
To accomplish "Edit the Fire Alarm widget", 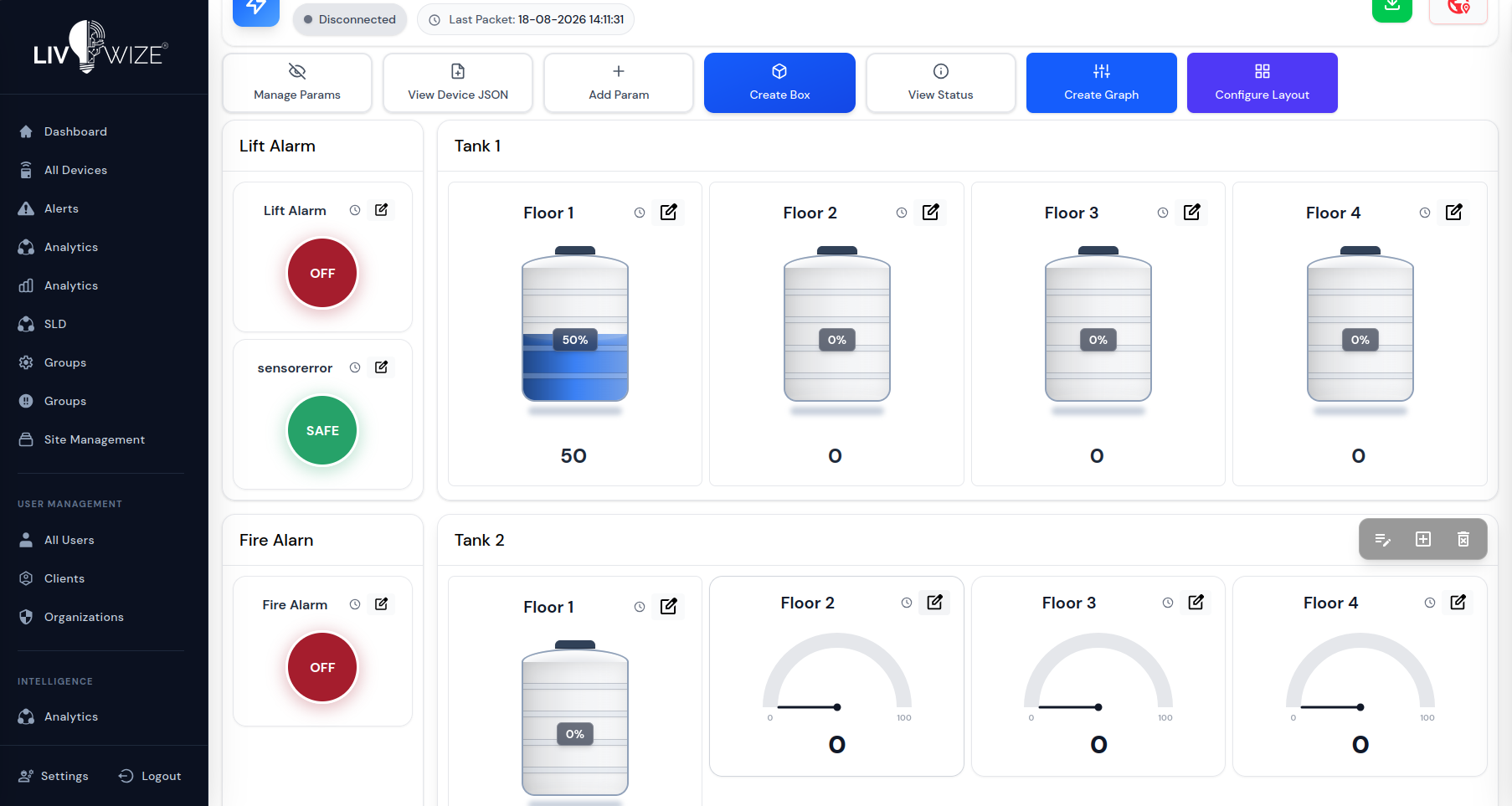I will [381, 604].
